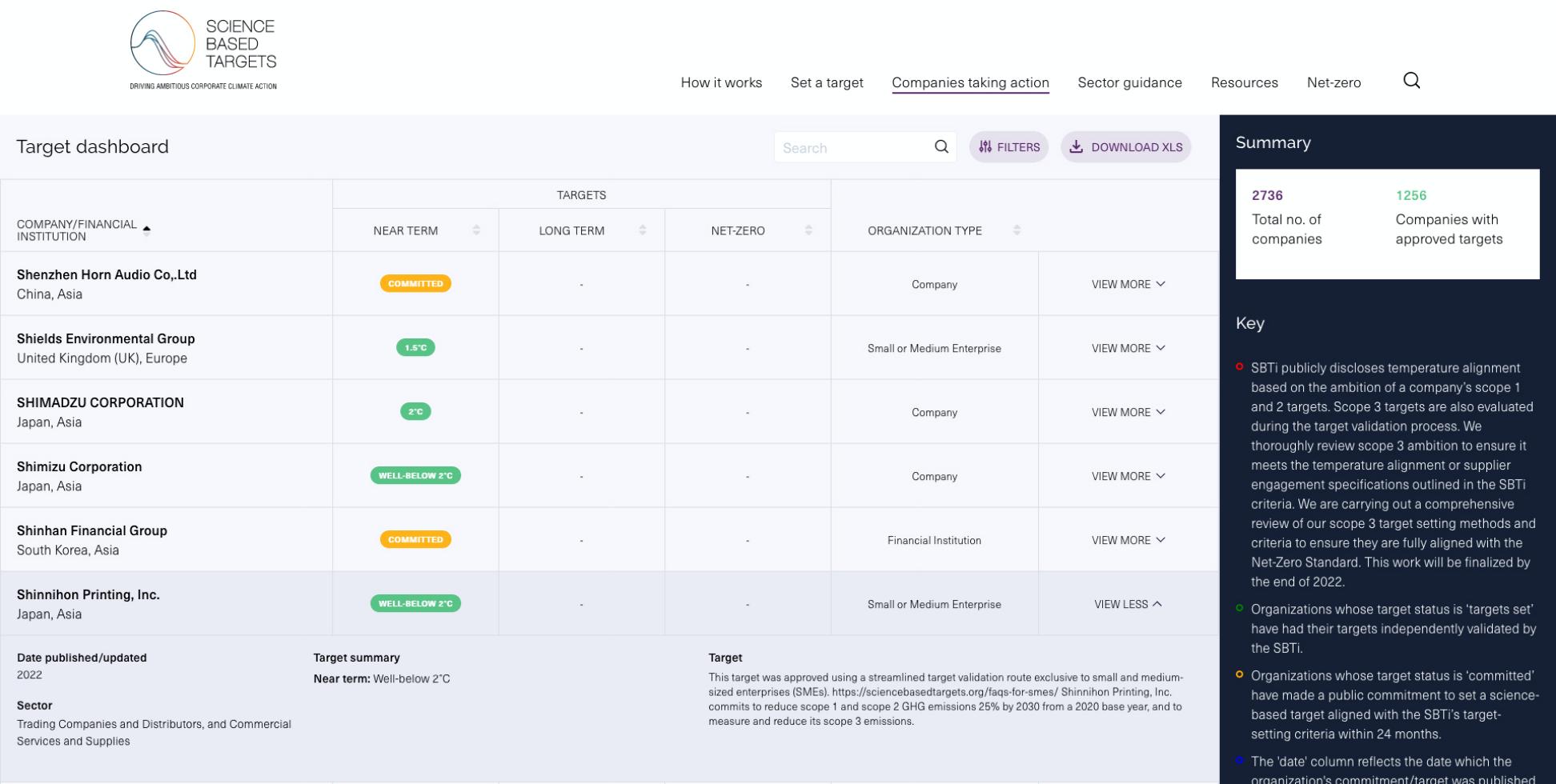Screen dimensions: 1556x784
Task: Click the orange key bullet marker
Action: coord(1239,674)
